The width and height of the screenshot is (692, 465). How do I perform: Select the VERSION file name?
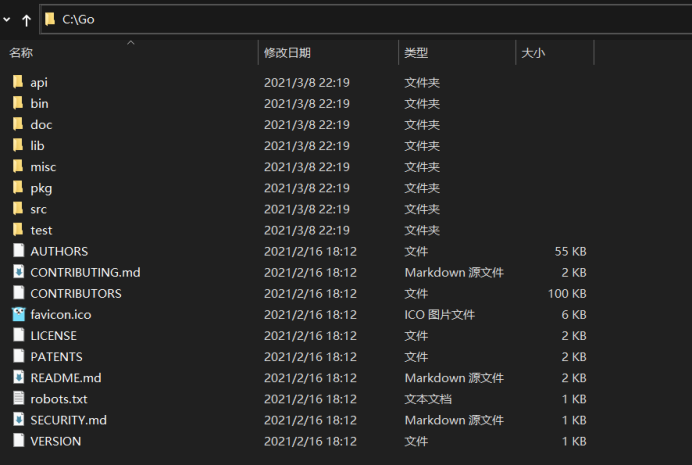tap(56, 442)
